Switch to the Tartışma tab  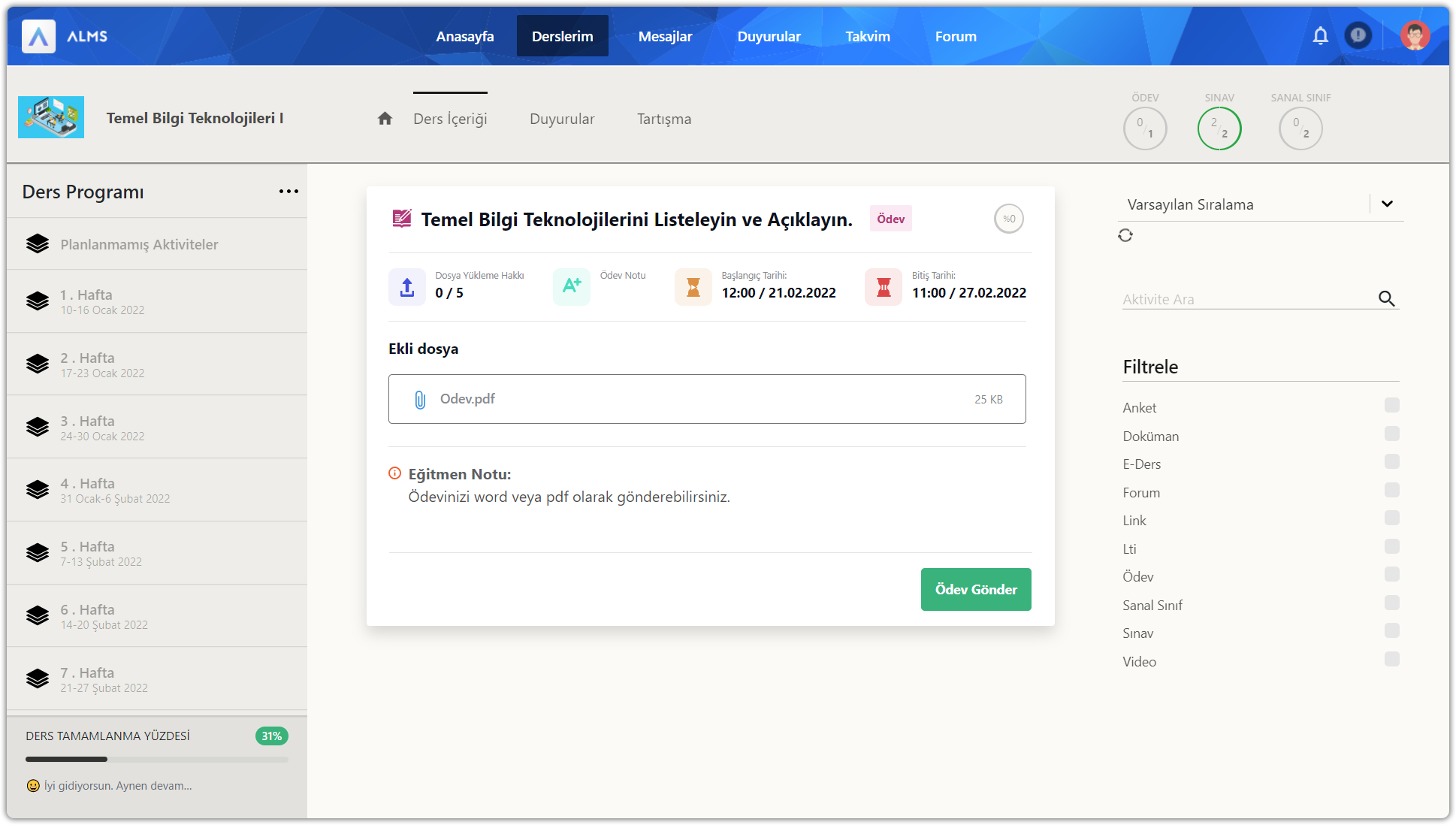[x=663, y=119]
